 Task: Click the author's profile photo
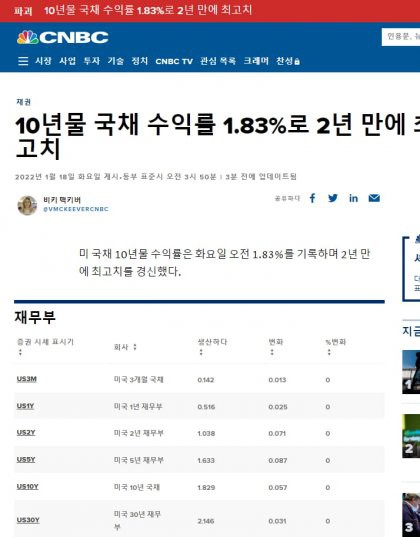tap(27, 205)
